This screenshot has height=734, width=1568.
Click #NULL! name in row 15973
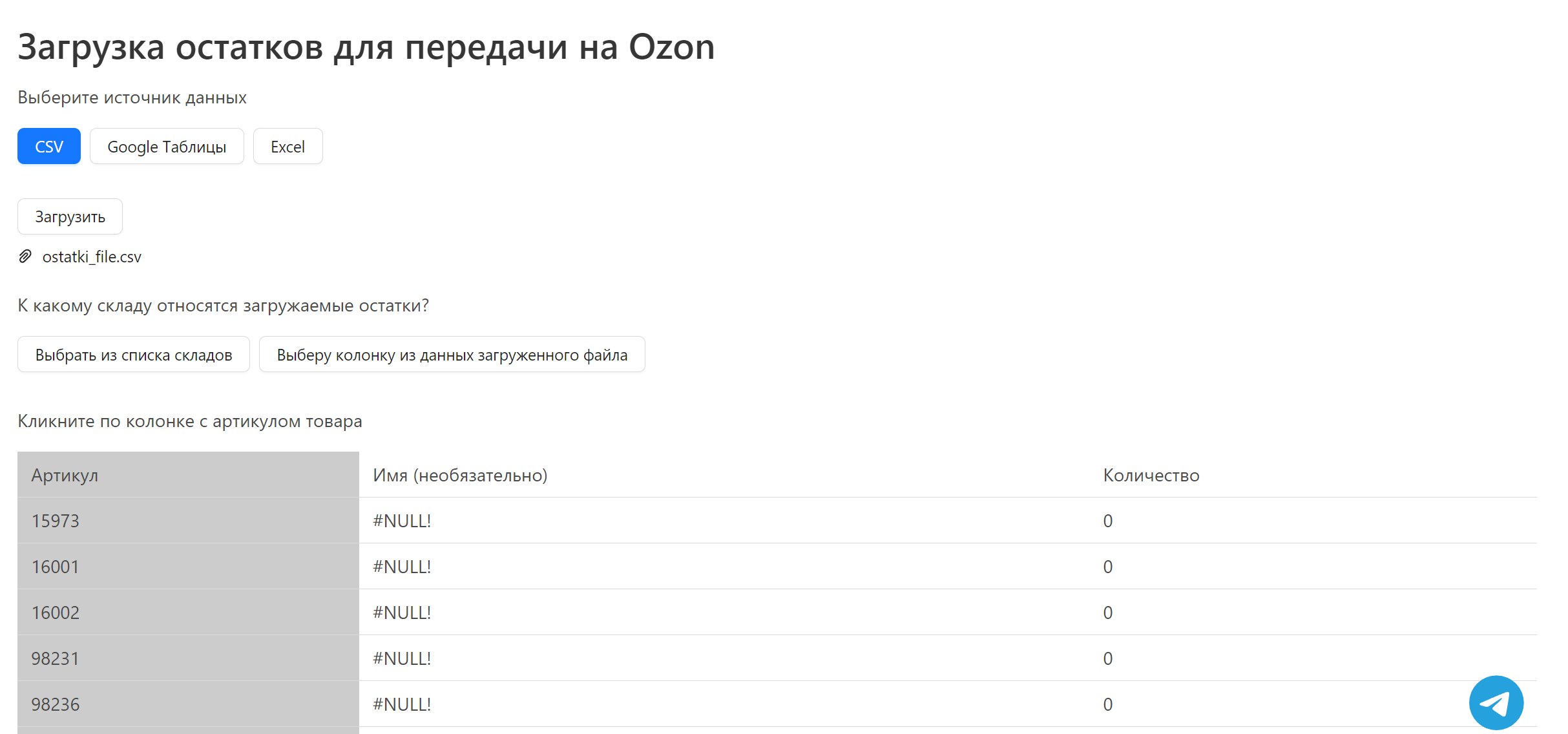pyautogui.click(x=402, y=521)
